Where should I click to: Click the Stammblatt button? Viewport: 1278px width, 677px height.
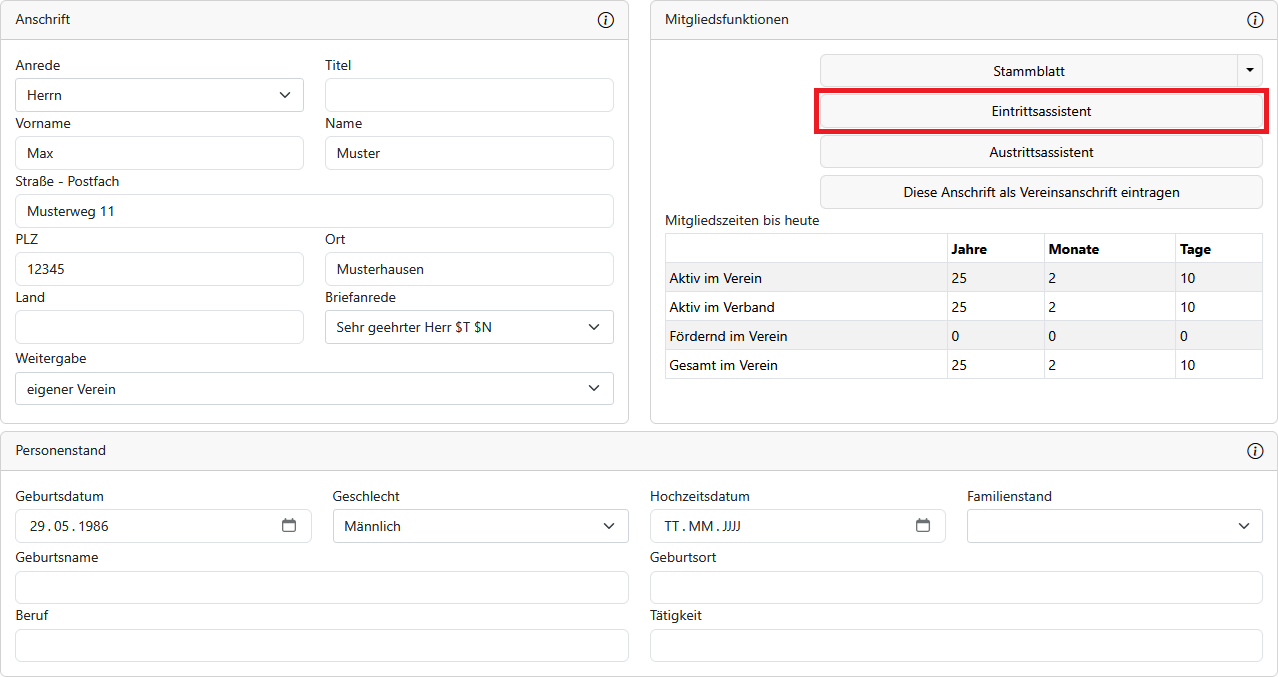tap(1028, 71)
